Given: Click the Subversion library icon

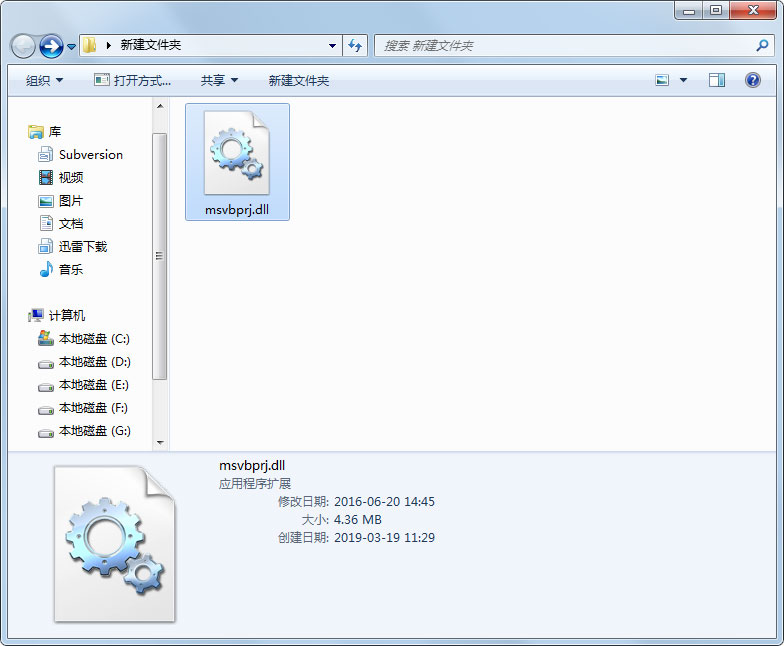Looking at the screenshot, I should coord(46,154).
